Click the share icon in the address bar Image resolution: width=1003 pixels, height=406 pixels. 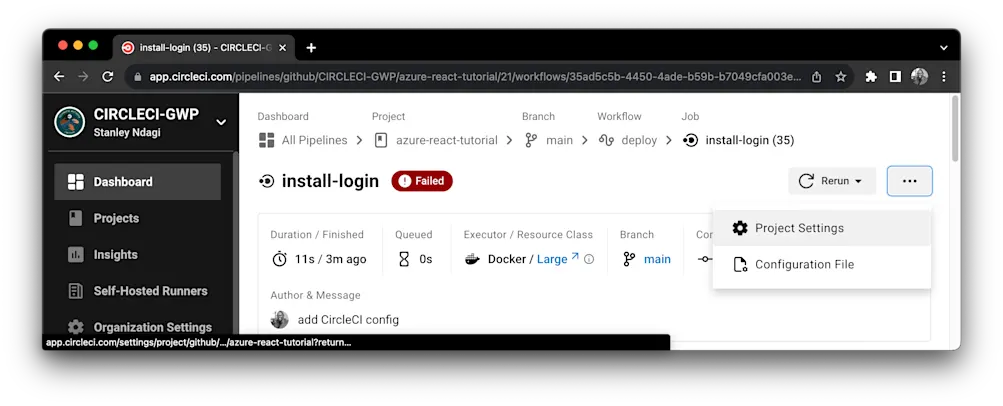[816, 77]
